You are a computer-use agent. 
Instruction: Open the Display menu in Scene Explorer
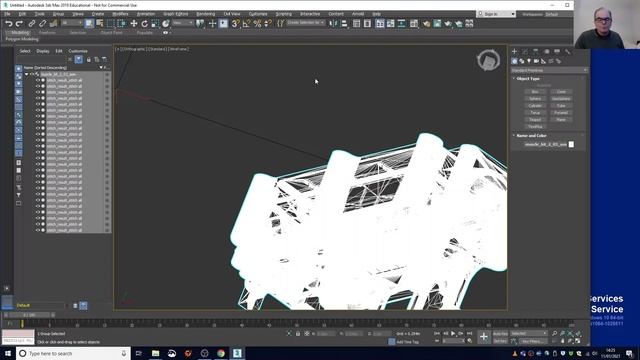[x=43, y=51]
